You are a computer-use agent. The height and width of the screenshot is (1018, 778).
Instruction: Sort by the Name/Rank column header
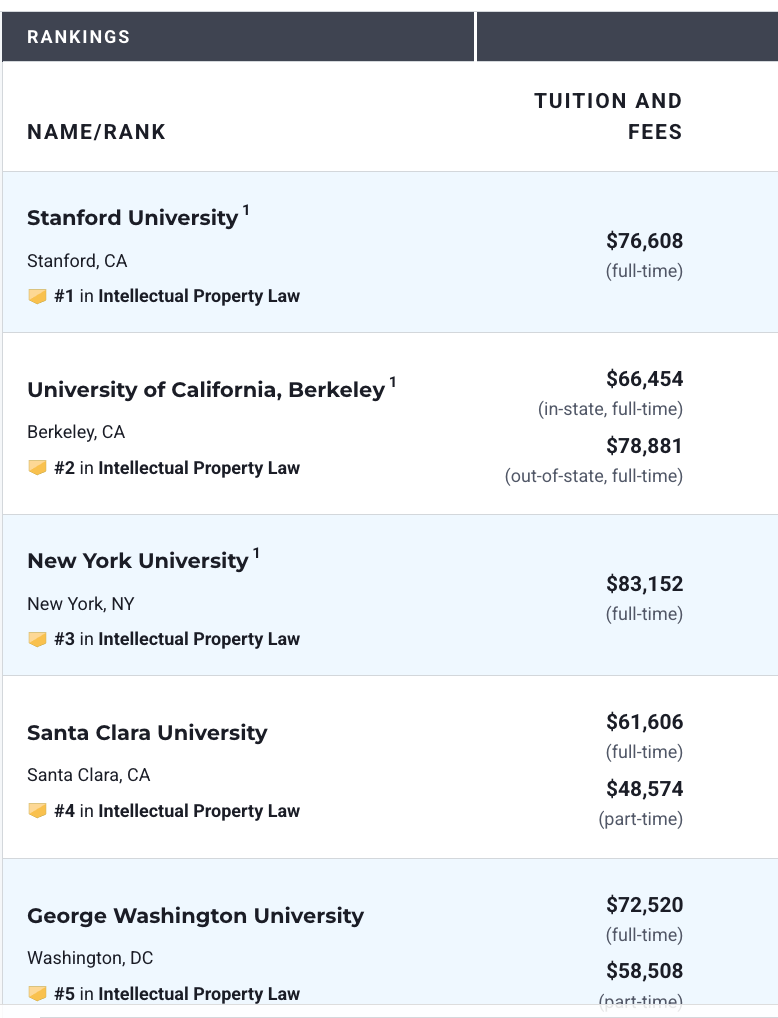pos(96,132)
